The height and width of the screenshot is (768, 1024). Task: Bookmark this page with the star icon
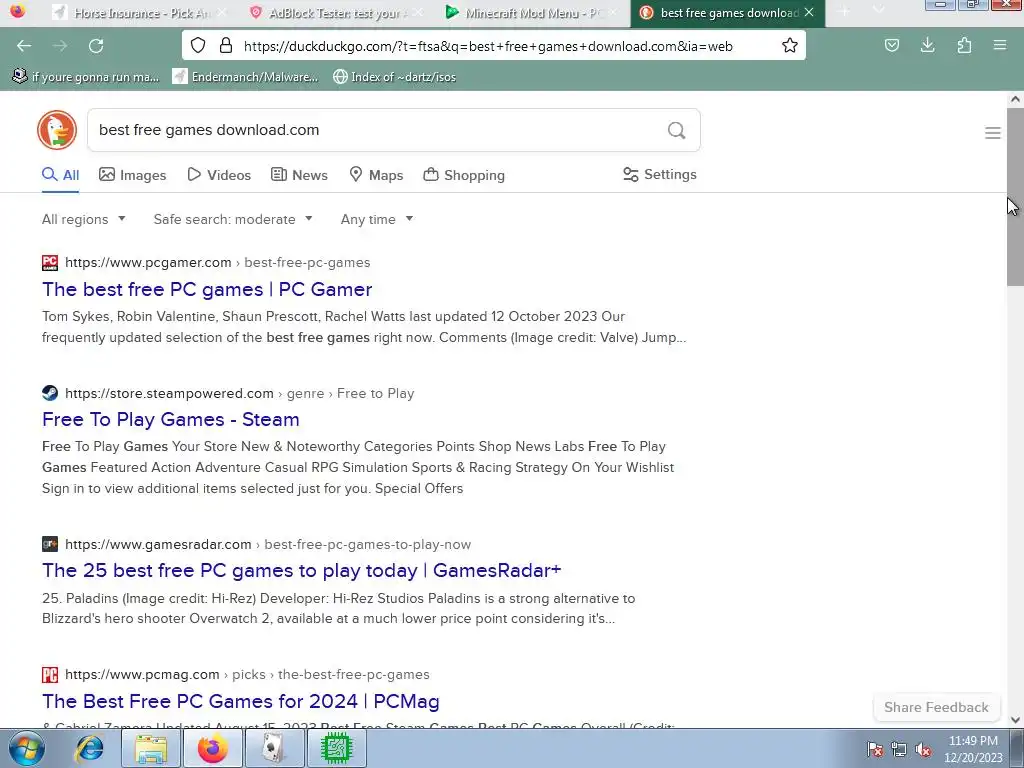click(x=790, y=46)
